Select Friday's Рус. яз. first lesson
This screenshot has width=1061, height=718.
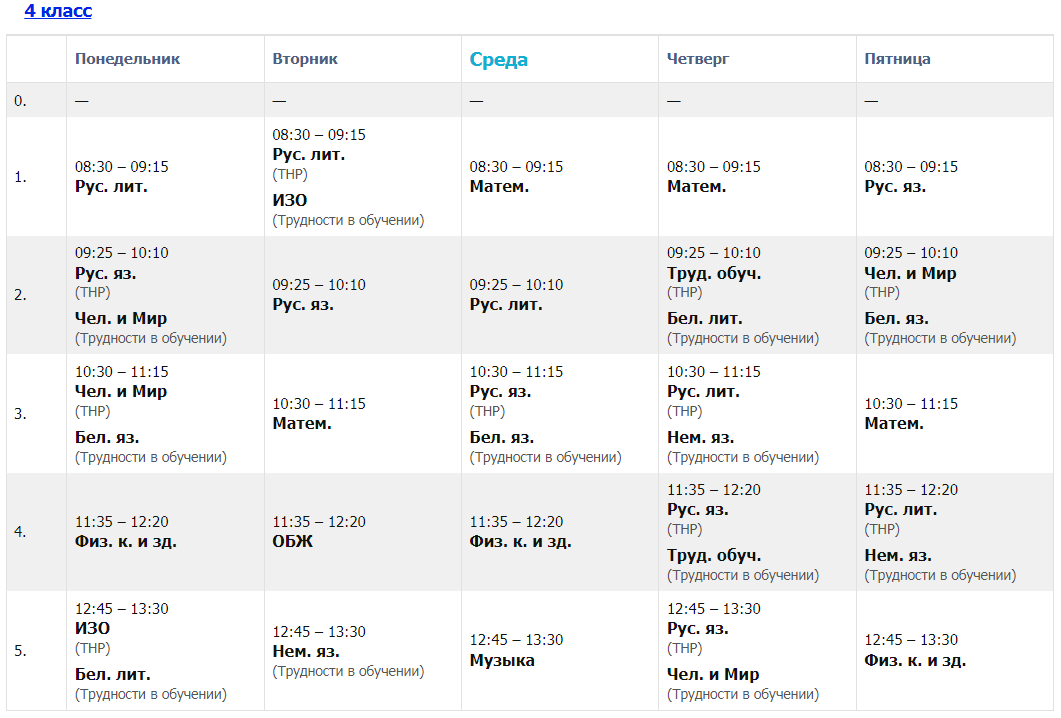895,187
